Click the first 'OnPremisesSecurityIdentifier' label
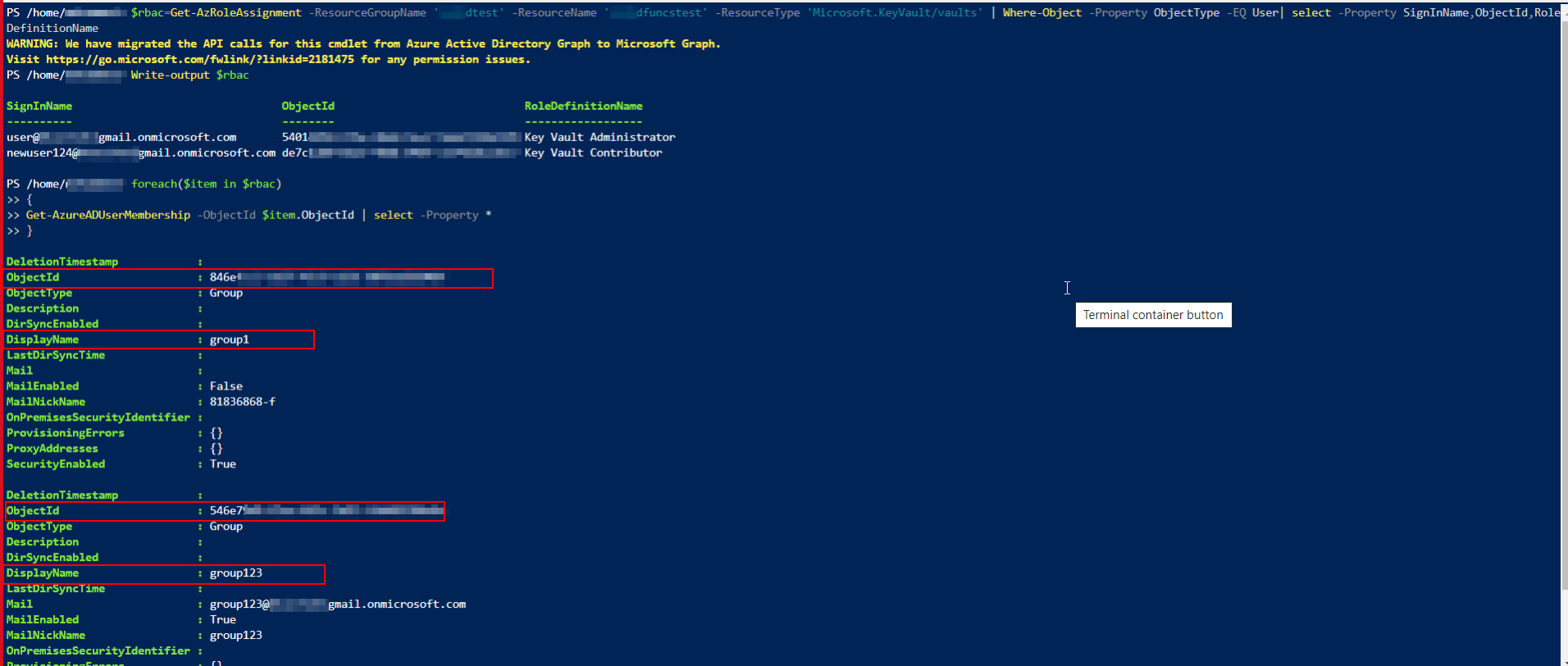 click(x=98, y=417)
